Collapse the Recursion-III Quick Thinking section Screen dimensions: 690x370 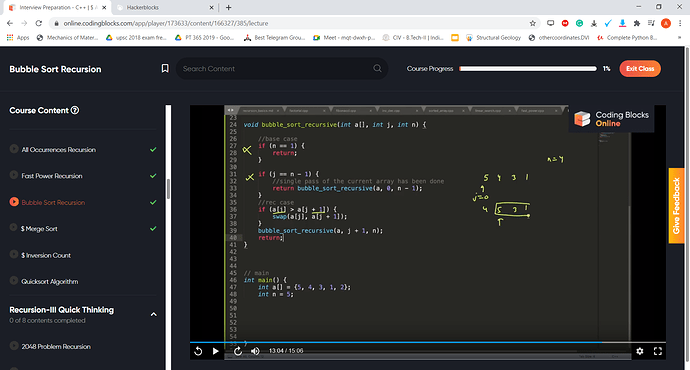pyautogui.click(x=154, y=315)
